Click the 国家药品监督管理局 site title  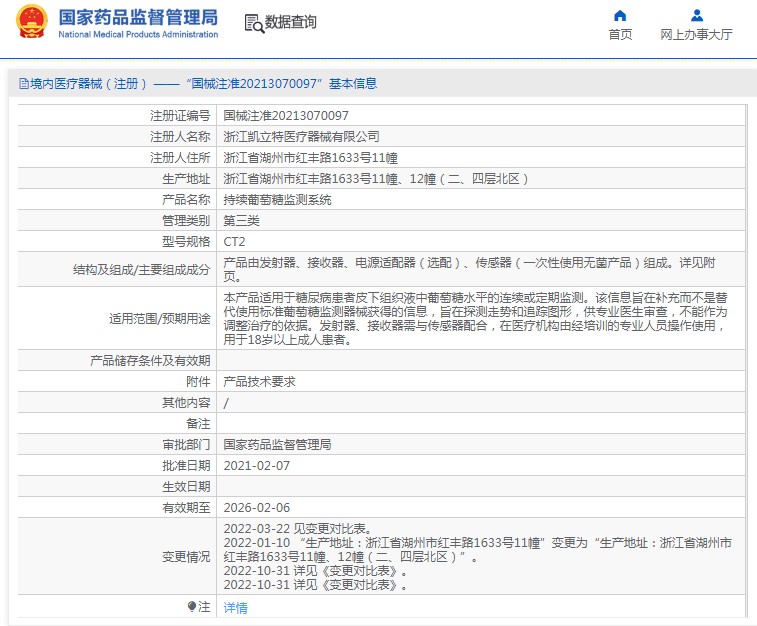pos(137,16)
